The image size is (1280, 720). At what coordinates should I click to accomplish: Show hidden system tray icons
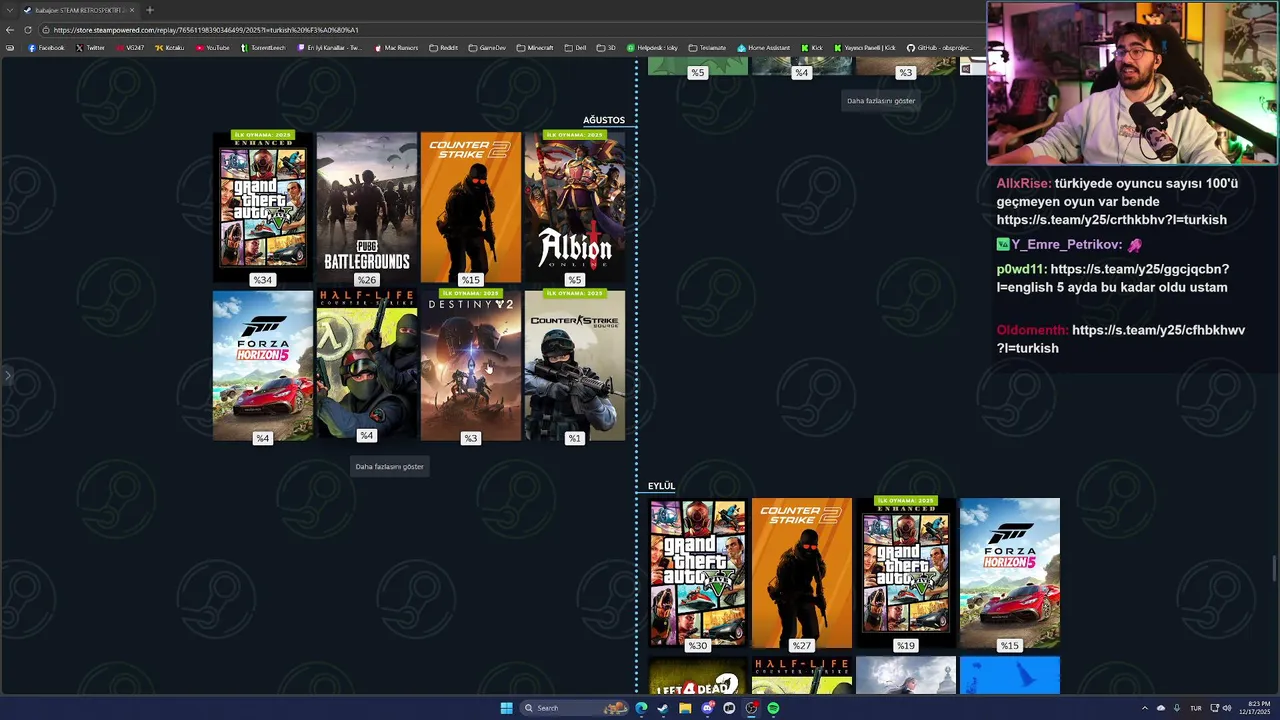1145,708
